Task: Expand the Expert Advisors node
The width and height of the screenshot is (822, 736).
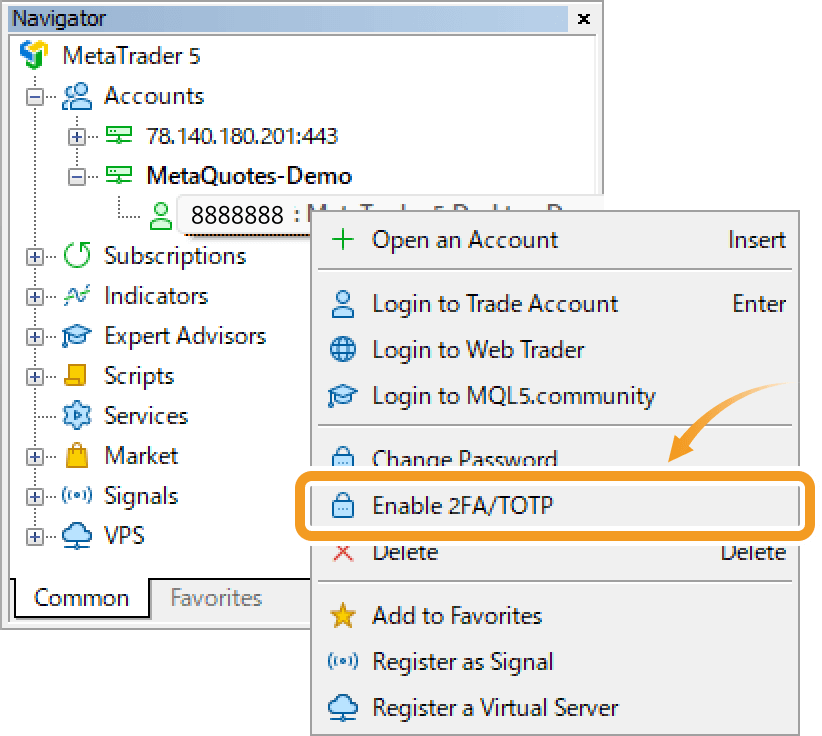Action: (x=35, y=337)
